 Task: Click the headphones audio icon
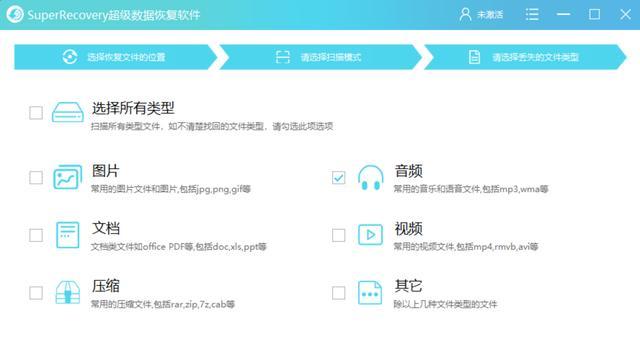(x=371, y=178)
